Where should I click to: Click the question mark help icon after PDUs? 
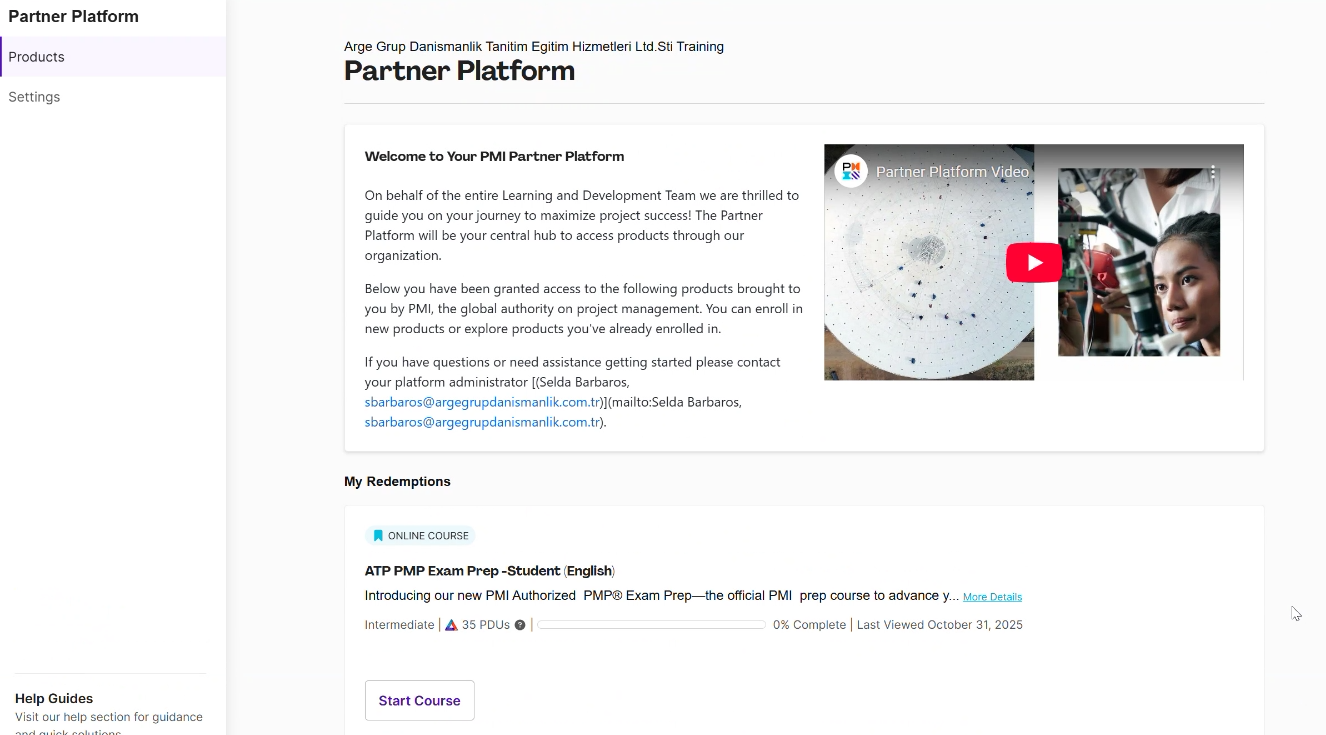(x=520, y=625)
